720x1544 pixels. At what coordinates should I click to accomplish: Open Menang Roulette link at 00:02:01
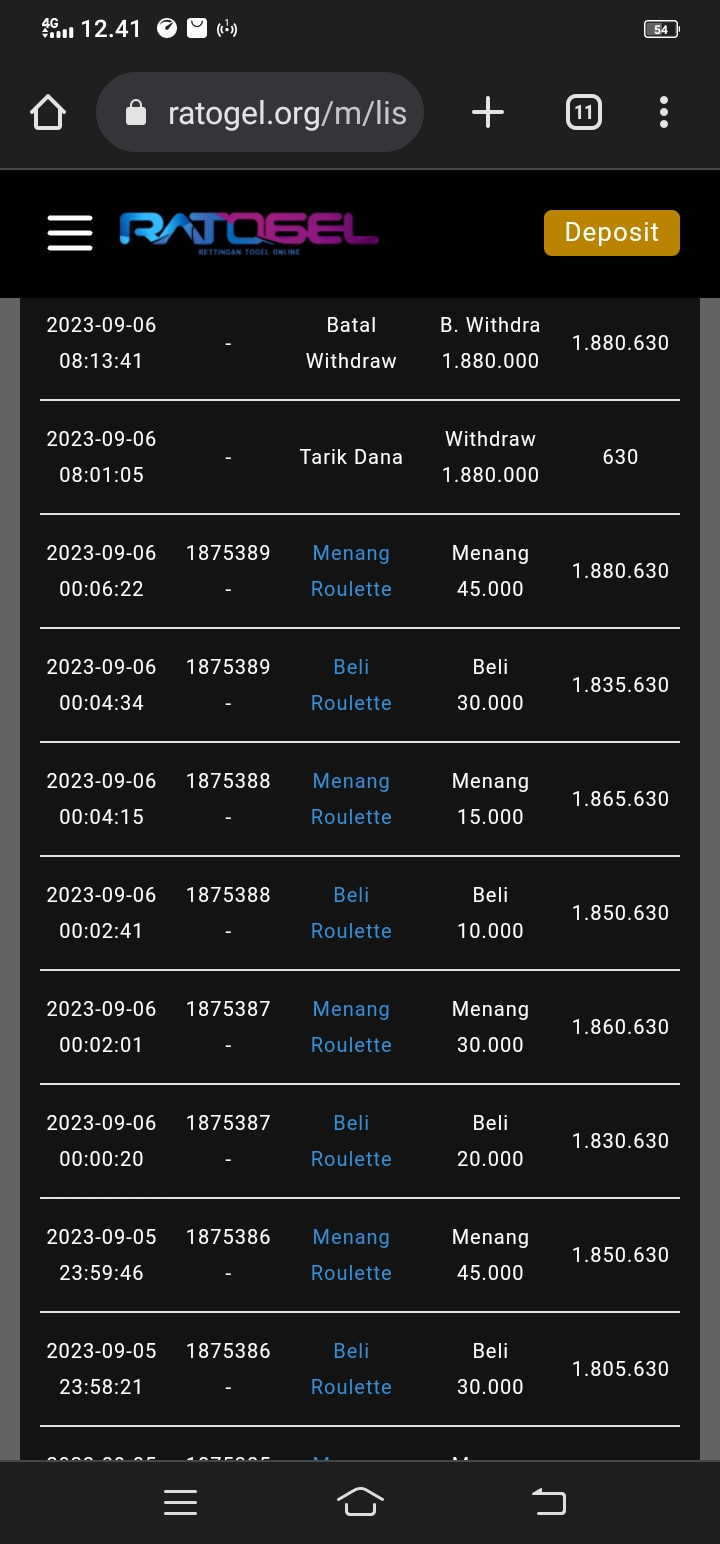[351, 1027]
